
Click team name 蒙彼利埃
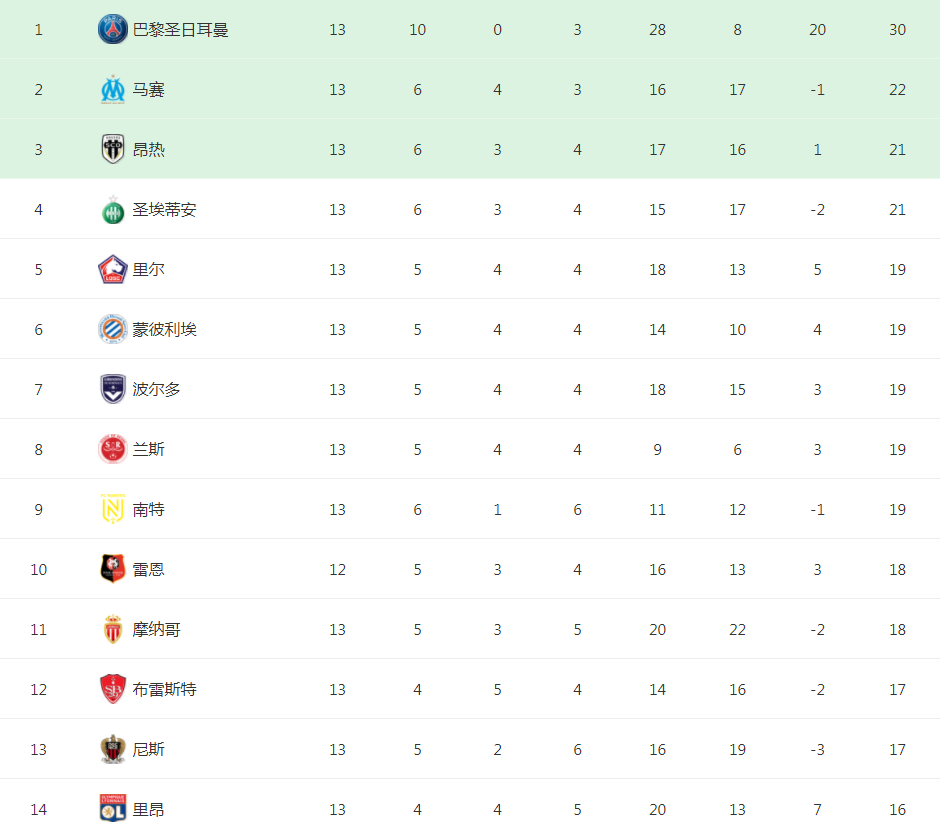point(164,330)
